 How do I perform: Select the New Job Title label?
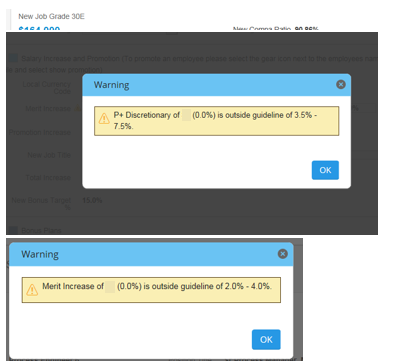coord(49,155)
